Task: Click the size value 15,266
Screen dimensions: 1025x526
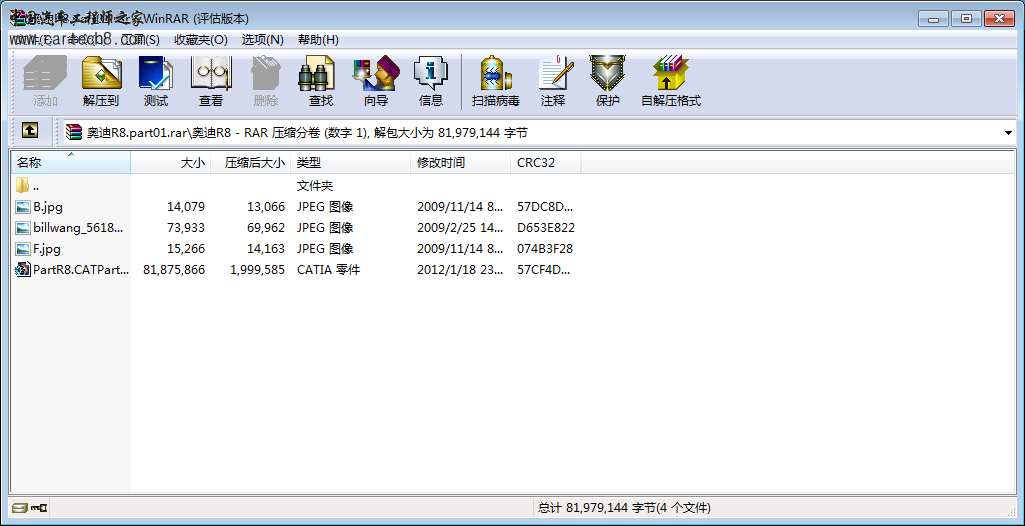Action: pyautogui.click(x=186, y=249)
